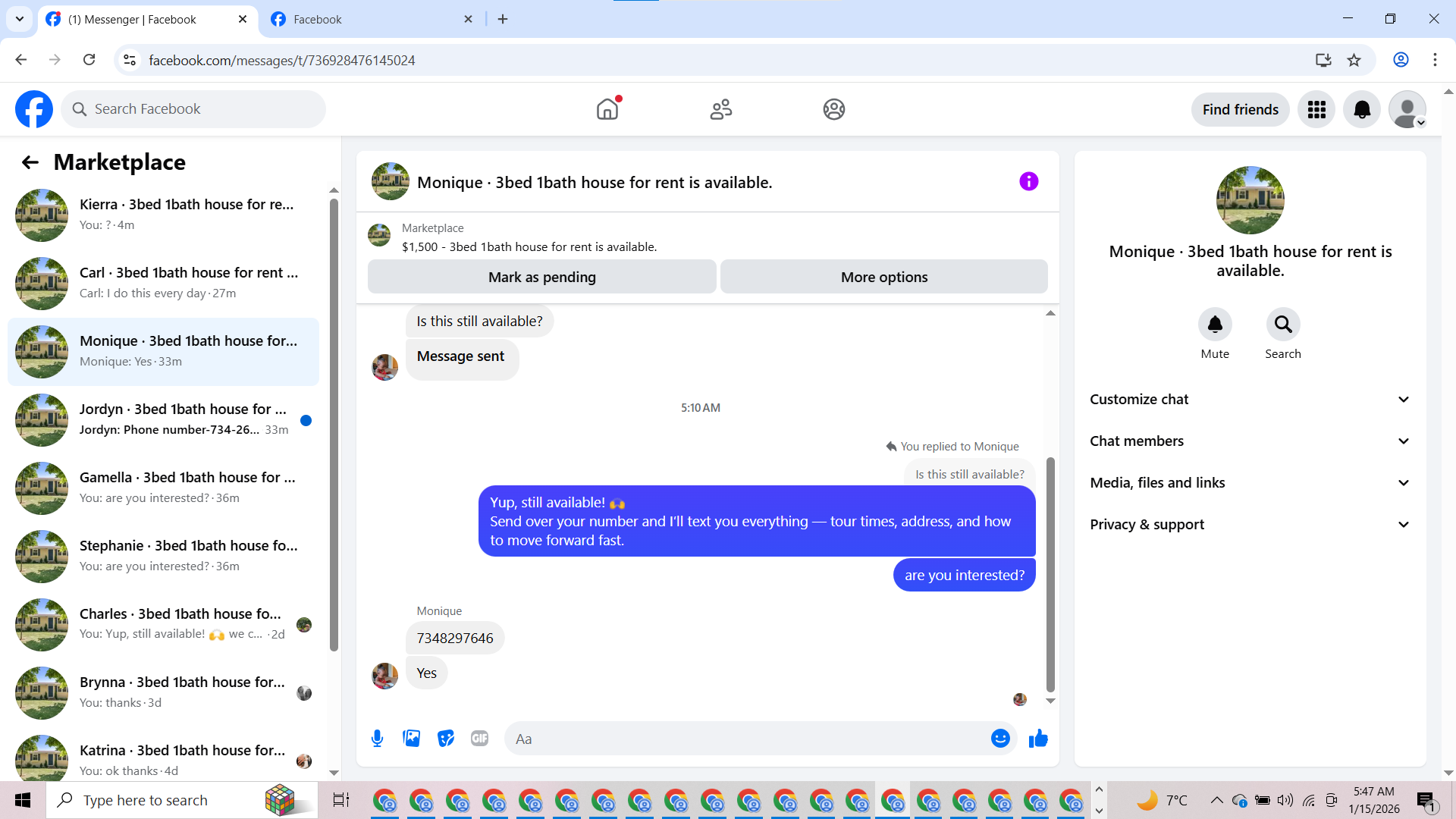1456x819 pixels.
Task: Click the purple conversation info icon
Action: click(x=1028, y=181)
